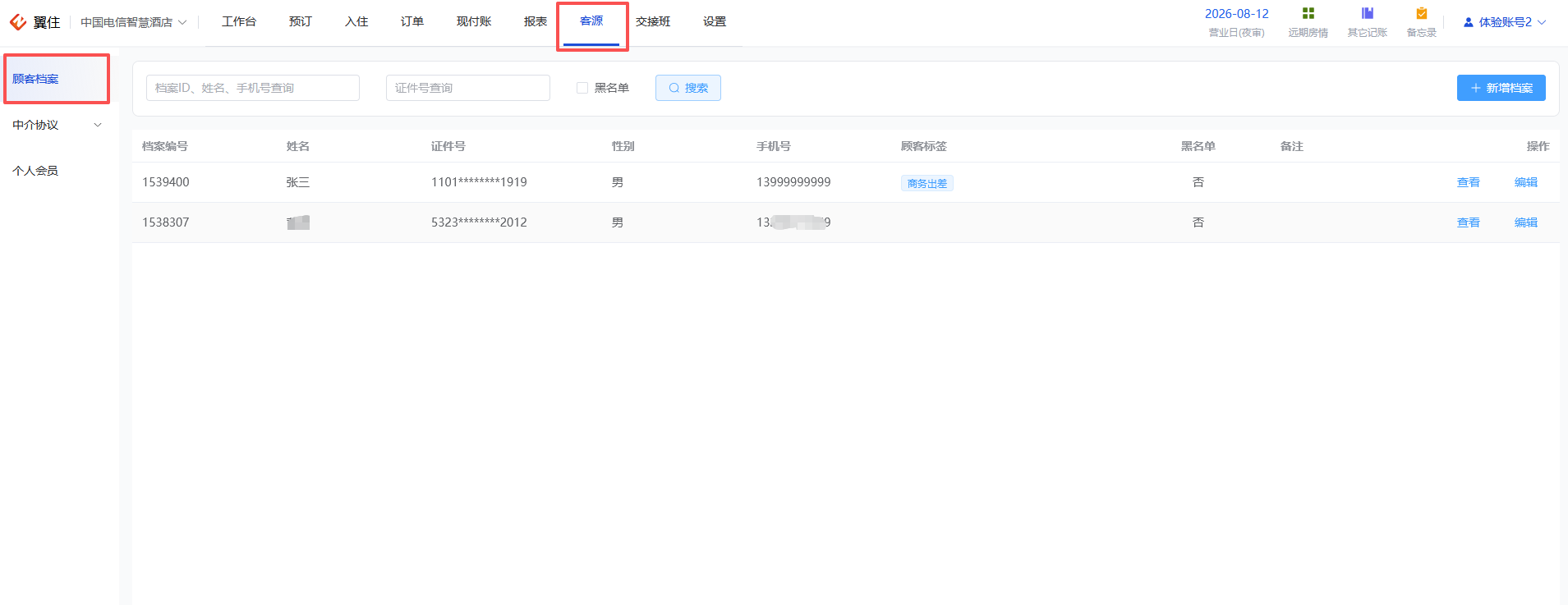Focus the 档案ID、姓名、手机号查询 input

253,88
